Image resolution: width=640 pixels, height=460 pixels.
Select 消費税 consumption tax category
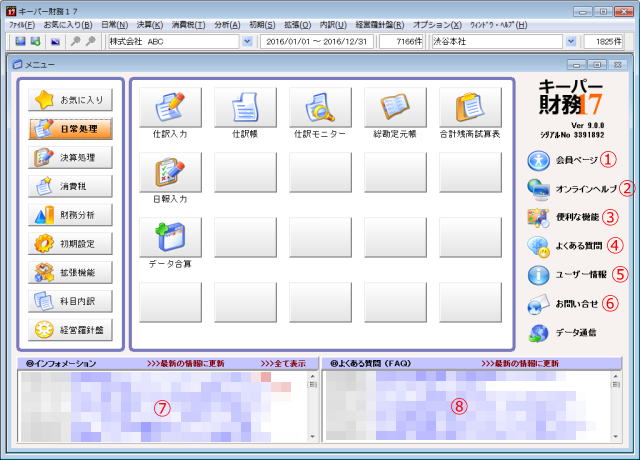click(x=70, y=187)
